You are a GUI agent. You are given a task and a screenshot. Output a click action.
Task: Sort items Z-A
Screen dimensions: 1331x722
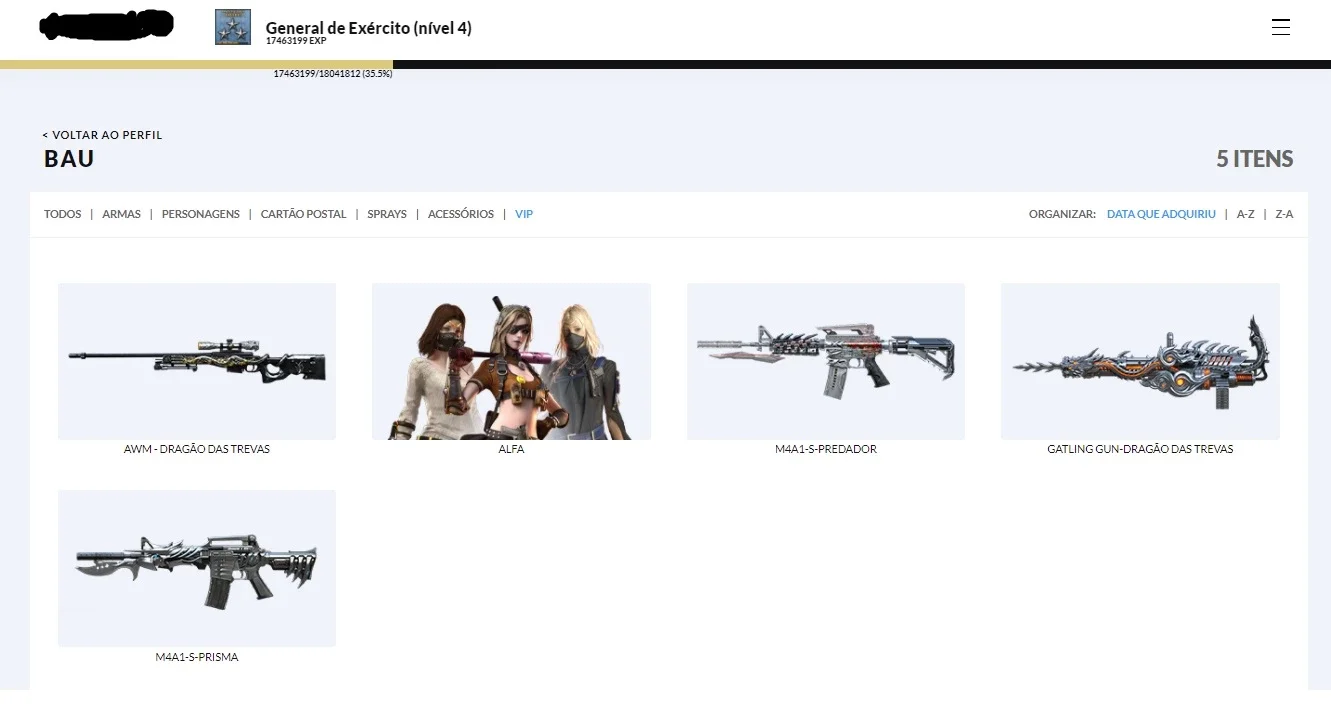pyautogui.click(x=1284, y=214)
